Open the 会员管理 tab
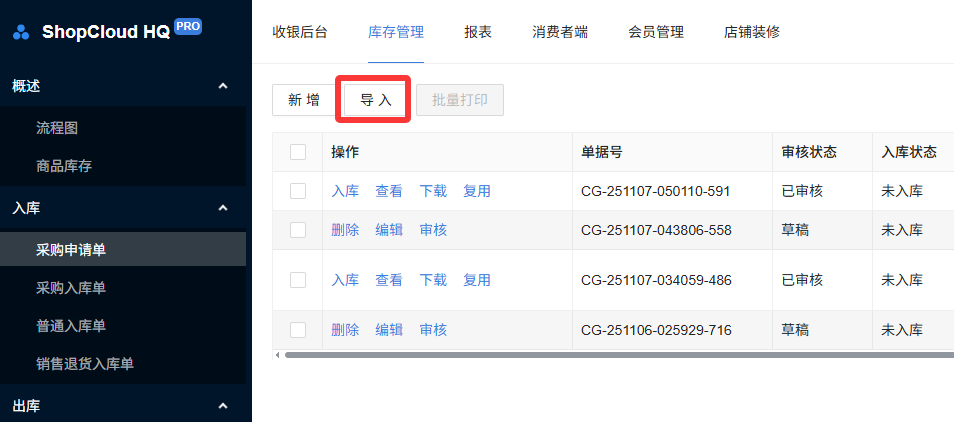 pos(655,32)
